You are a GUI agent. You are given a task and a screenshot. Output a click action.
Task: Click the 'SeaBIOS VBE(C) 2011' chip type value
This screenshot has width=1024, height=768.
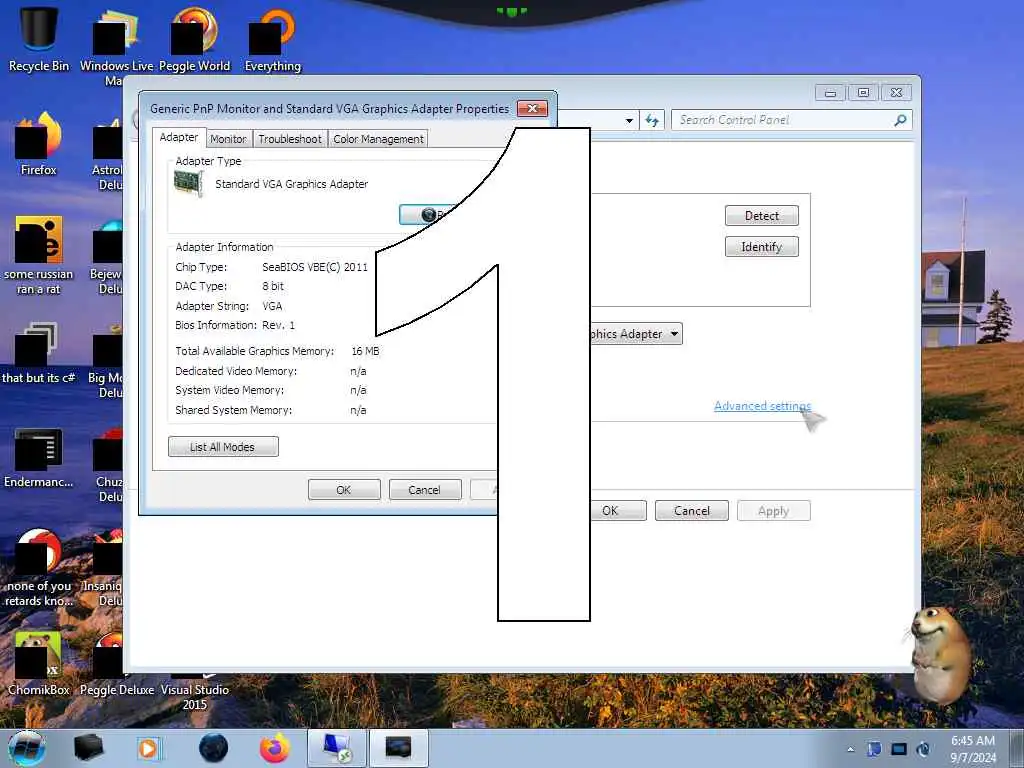[x=315, y=266]
